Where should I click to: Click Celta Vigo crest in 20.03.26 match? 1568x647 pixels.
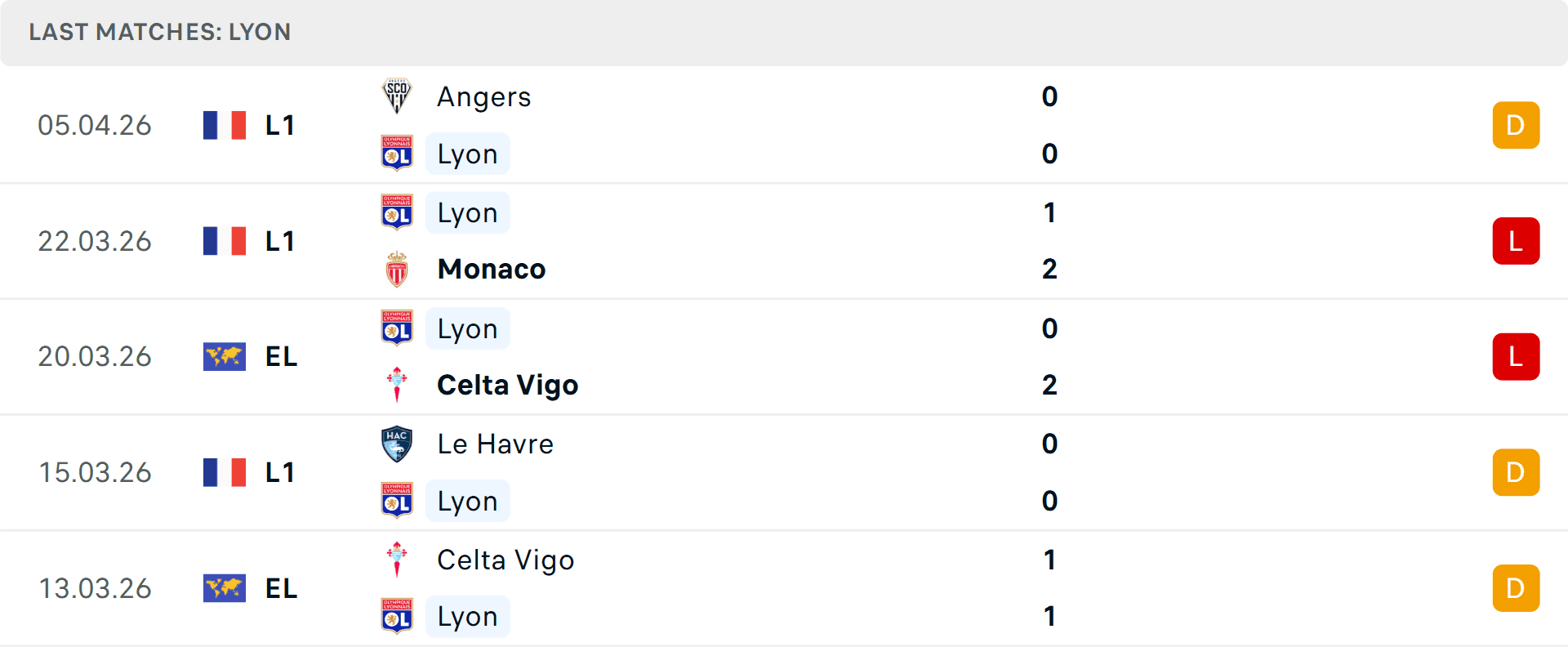coord(397,385)
